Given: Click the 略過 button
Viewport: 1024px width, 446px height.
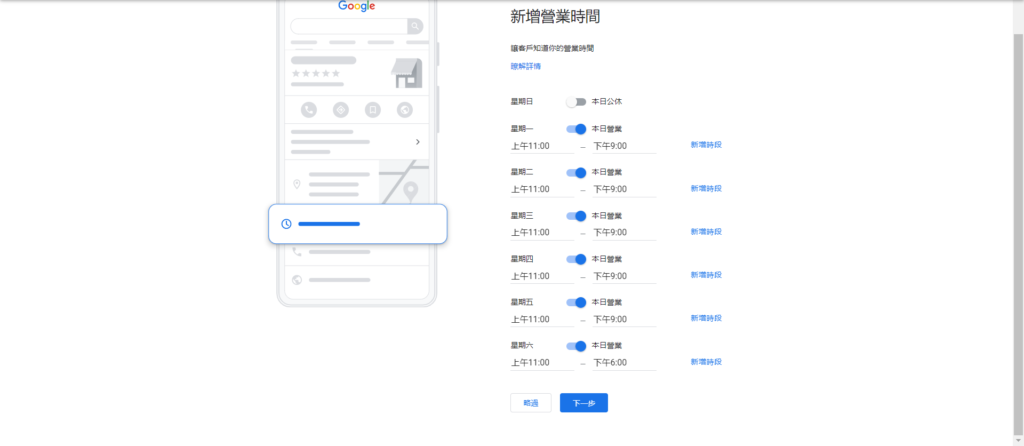Looking at the screenshot, I should click(531, 403).
